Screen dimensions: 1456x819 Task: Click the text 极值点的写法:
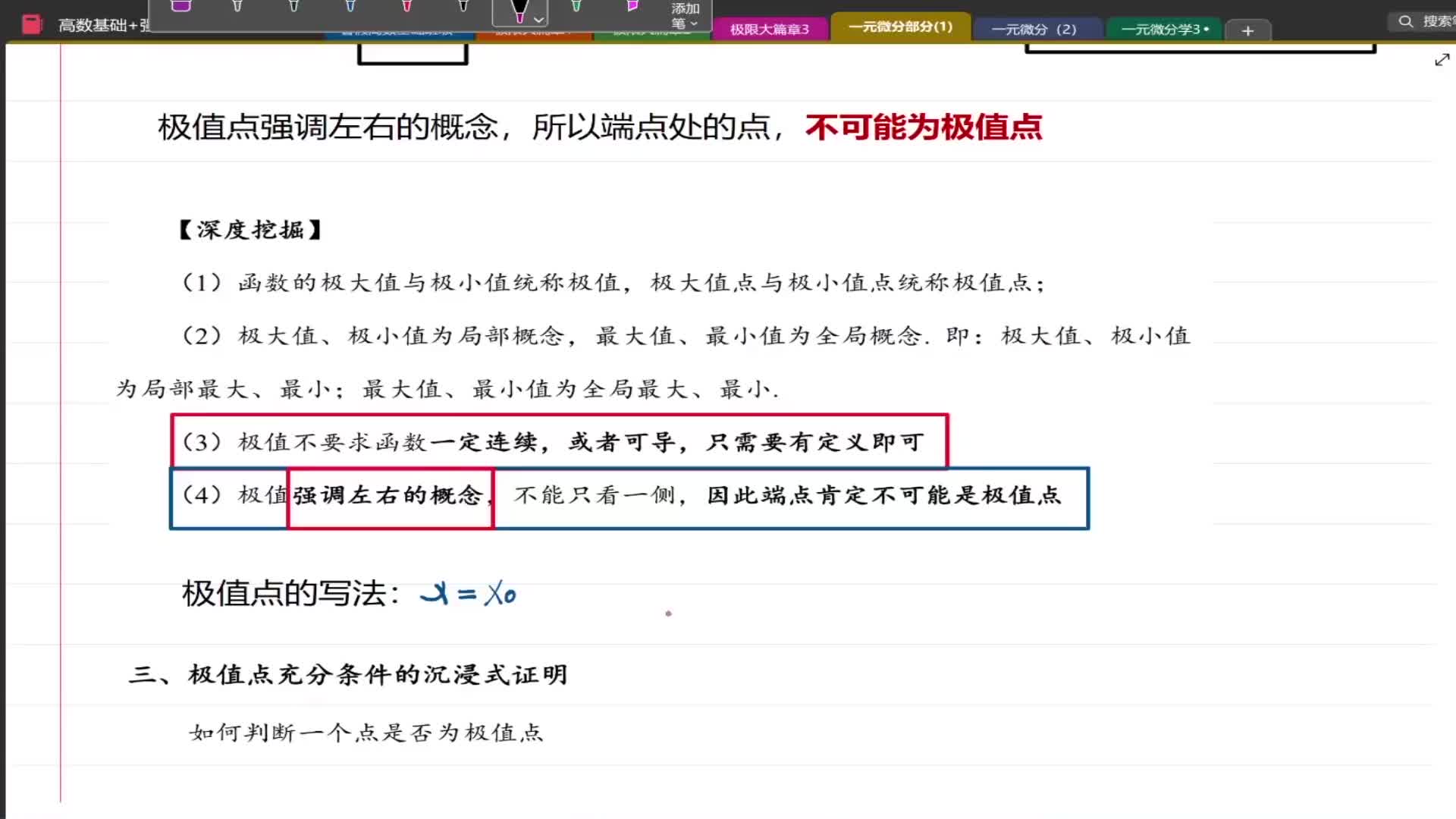tap(291, 593)
